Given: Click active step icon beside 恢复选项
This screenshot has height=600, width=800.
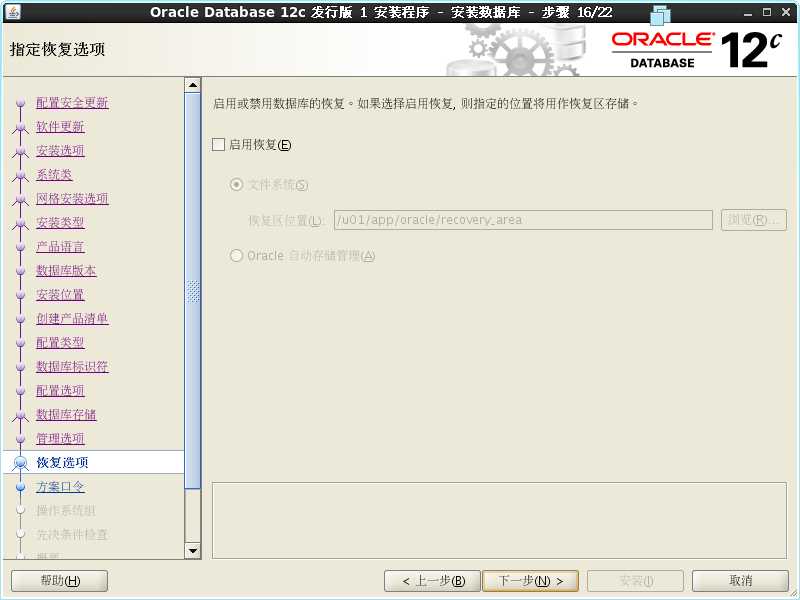Looking at the screenshot, I should click(x=20, y=463).
